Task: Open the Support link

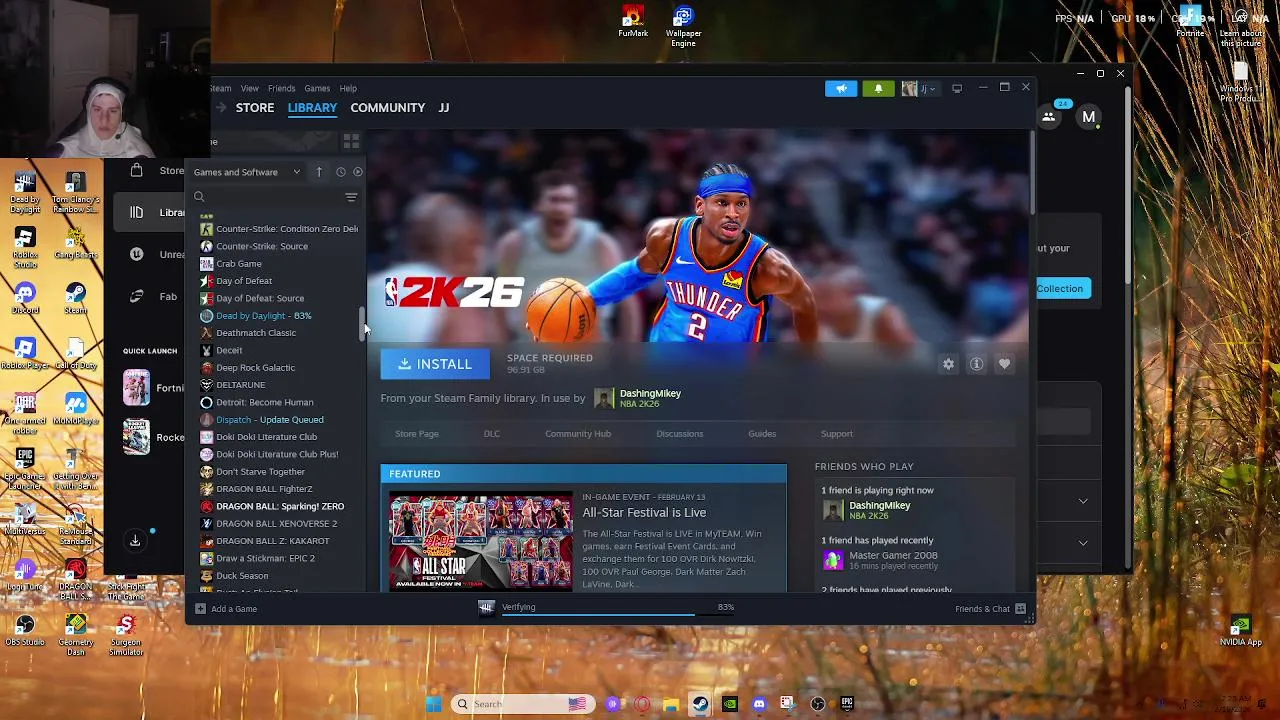Action: 837,434
